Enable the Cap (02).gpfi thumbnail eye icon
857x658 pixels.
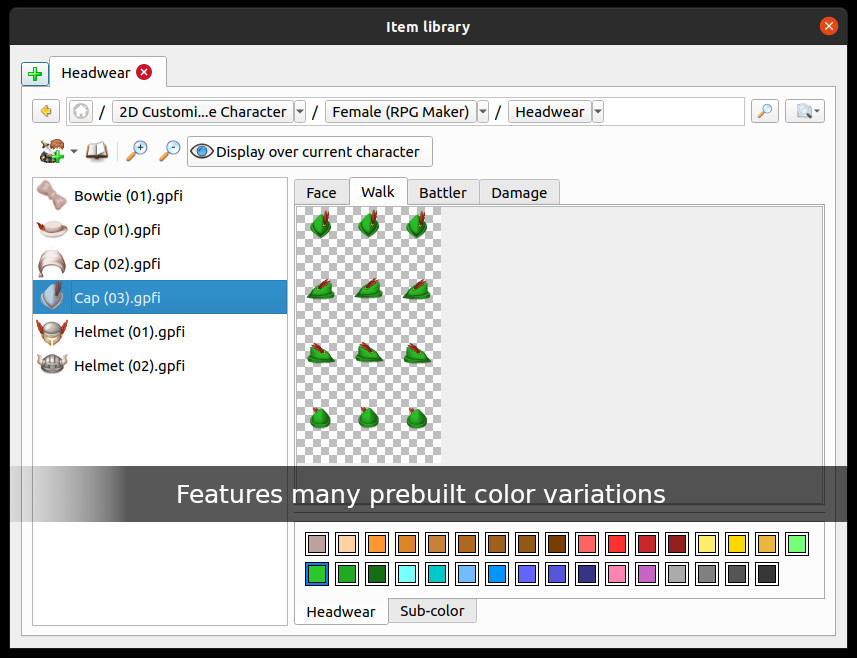tap(52, 263)
